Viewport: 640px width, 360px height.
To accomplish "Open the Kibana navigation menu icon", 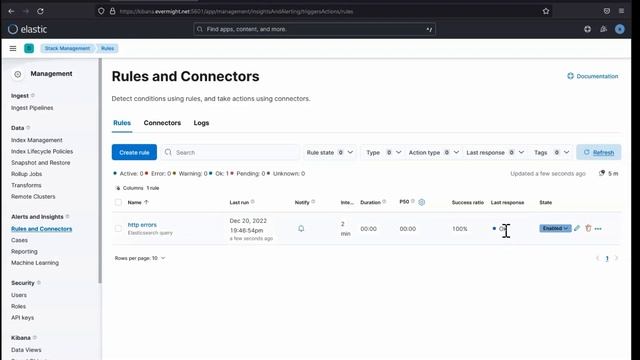I will coord(13,49).
